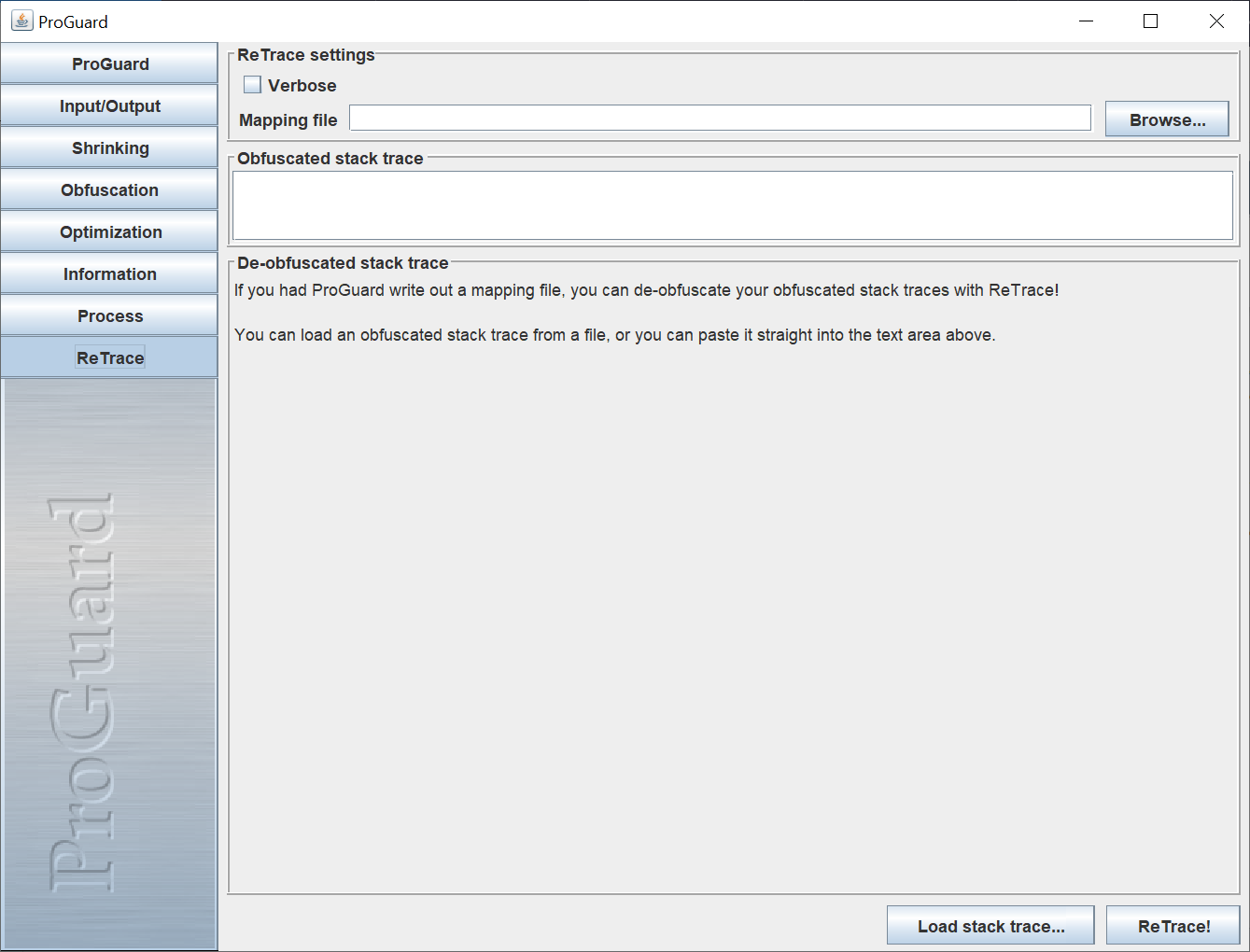Viewport: 1250px width, 952px height.
Task: Open the ProGuard tab in sidebar
Action: click(109, 63)
